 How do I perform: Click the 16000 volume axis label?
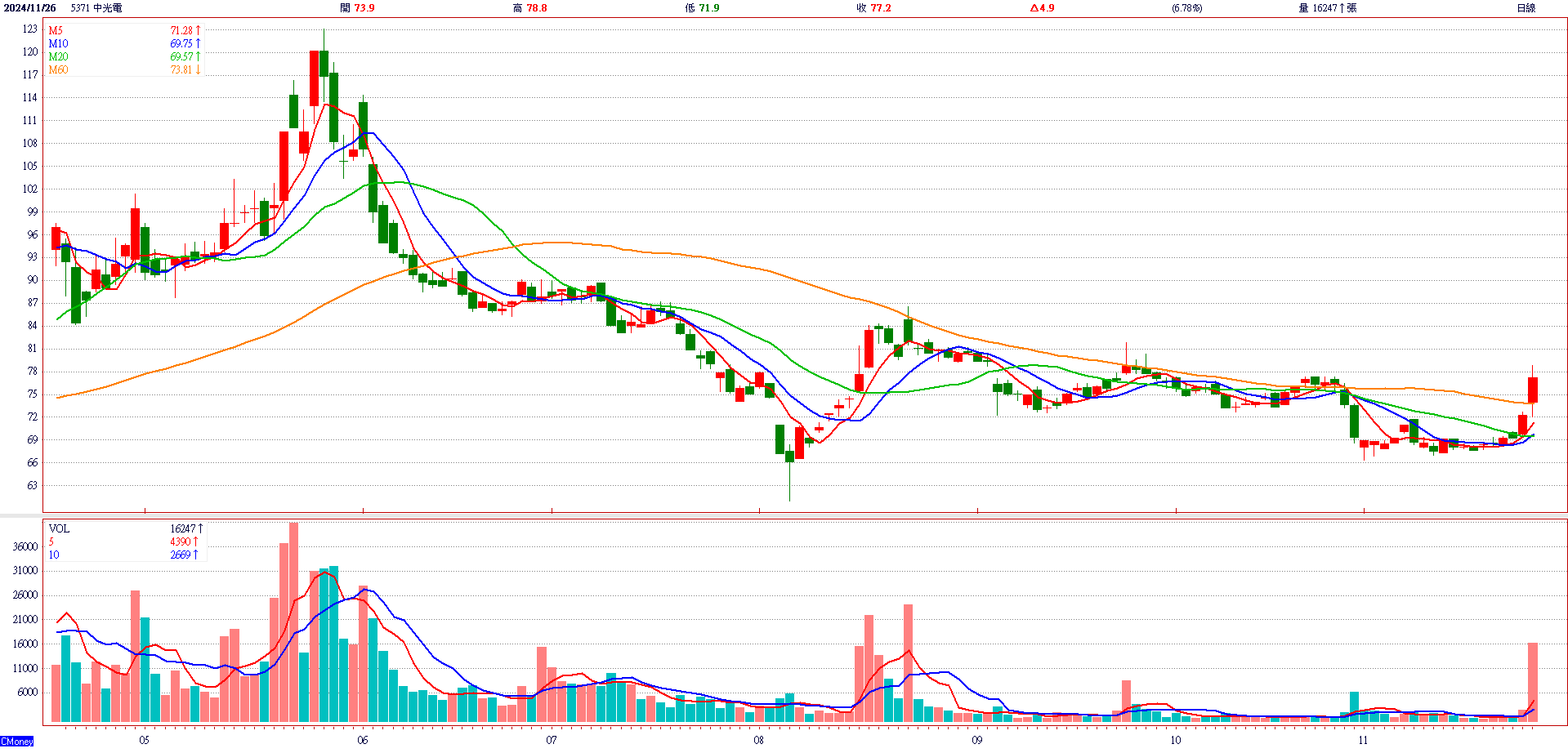(x=25, y=644)
